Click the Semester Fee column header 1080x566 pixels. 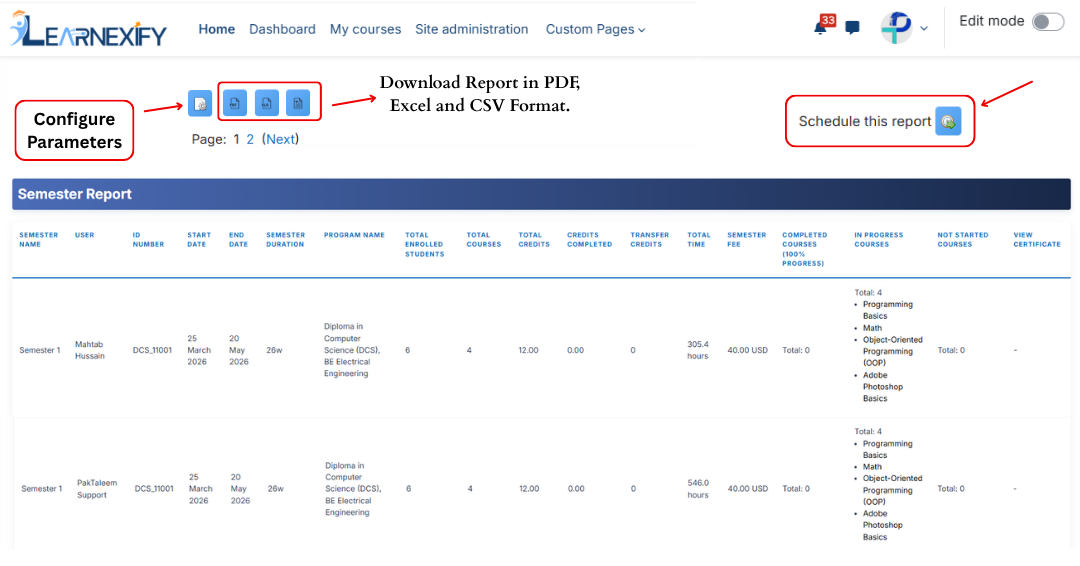coord(747,240)
